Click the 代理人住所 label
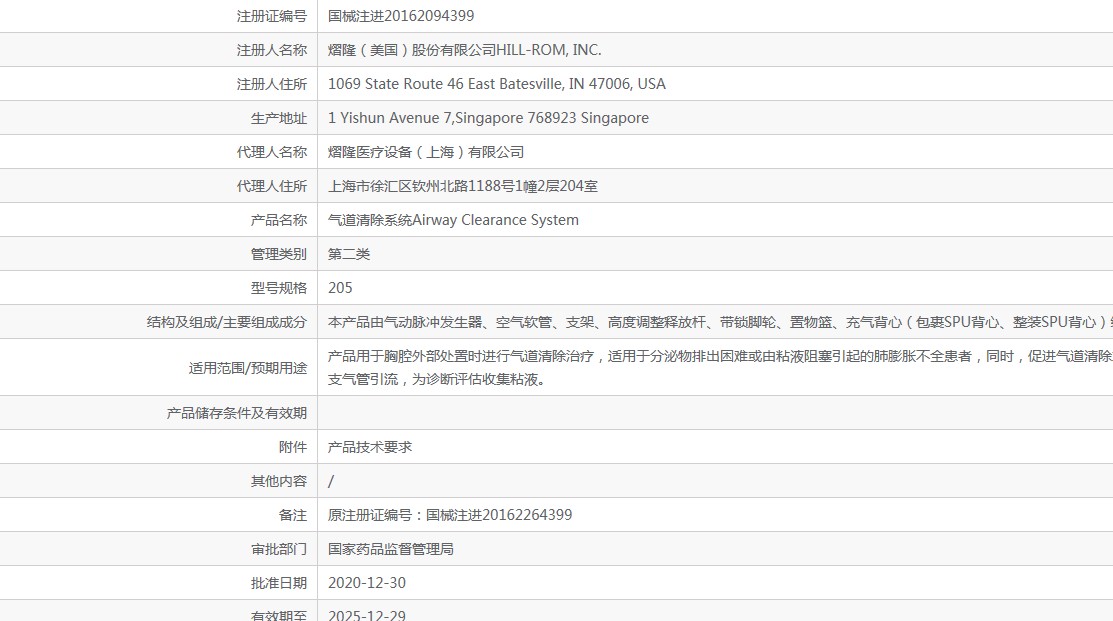The height and width of the screenshot is (621, 1113). [271, 186]
